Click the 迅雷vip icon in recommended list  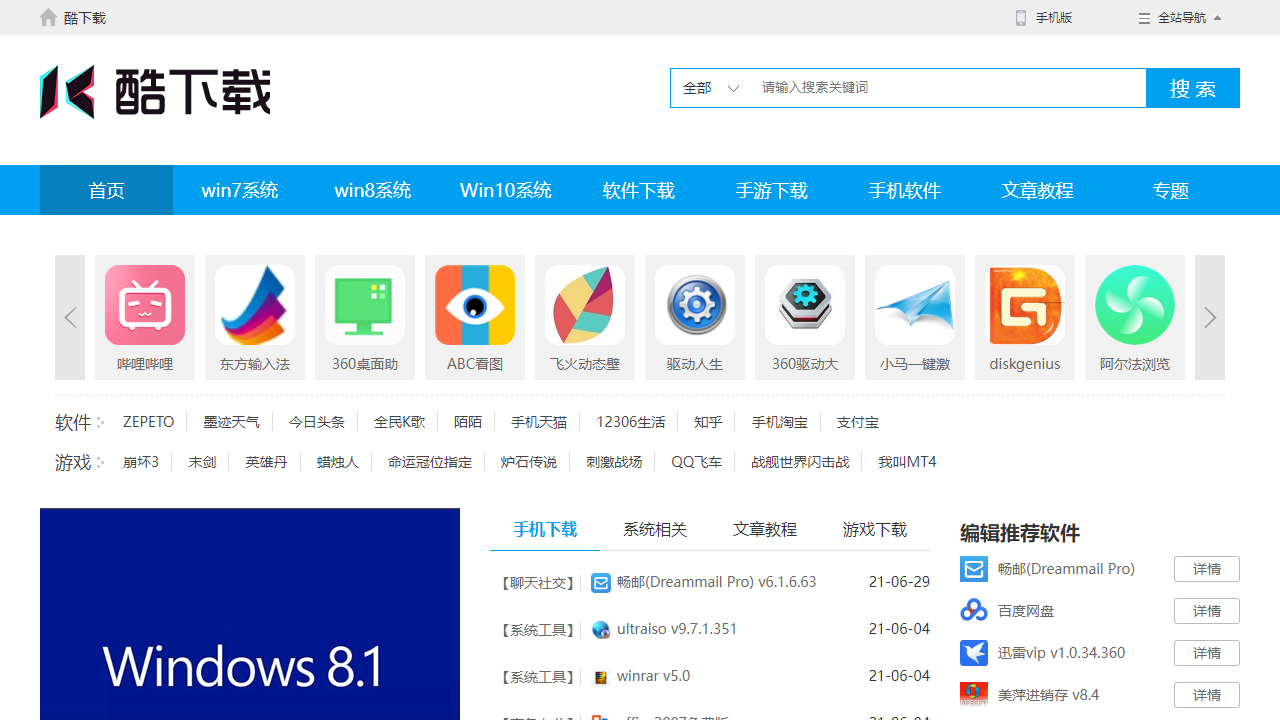973,652
